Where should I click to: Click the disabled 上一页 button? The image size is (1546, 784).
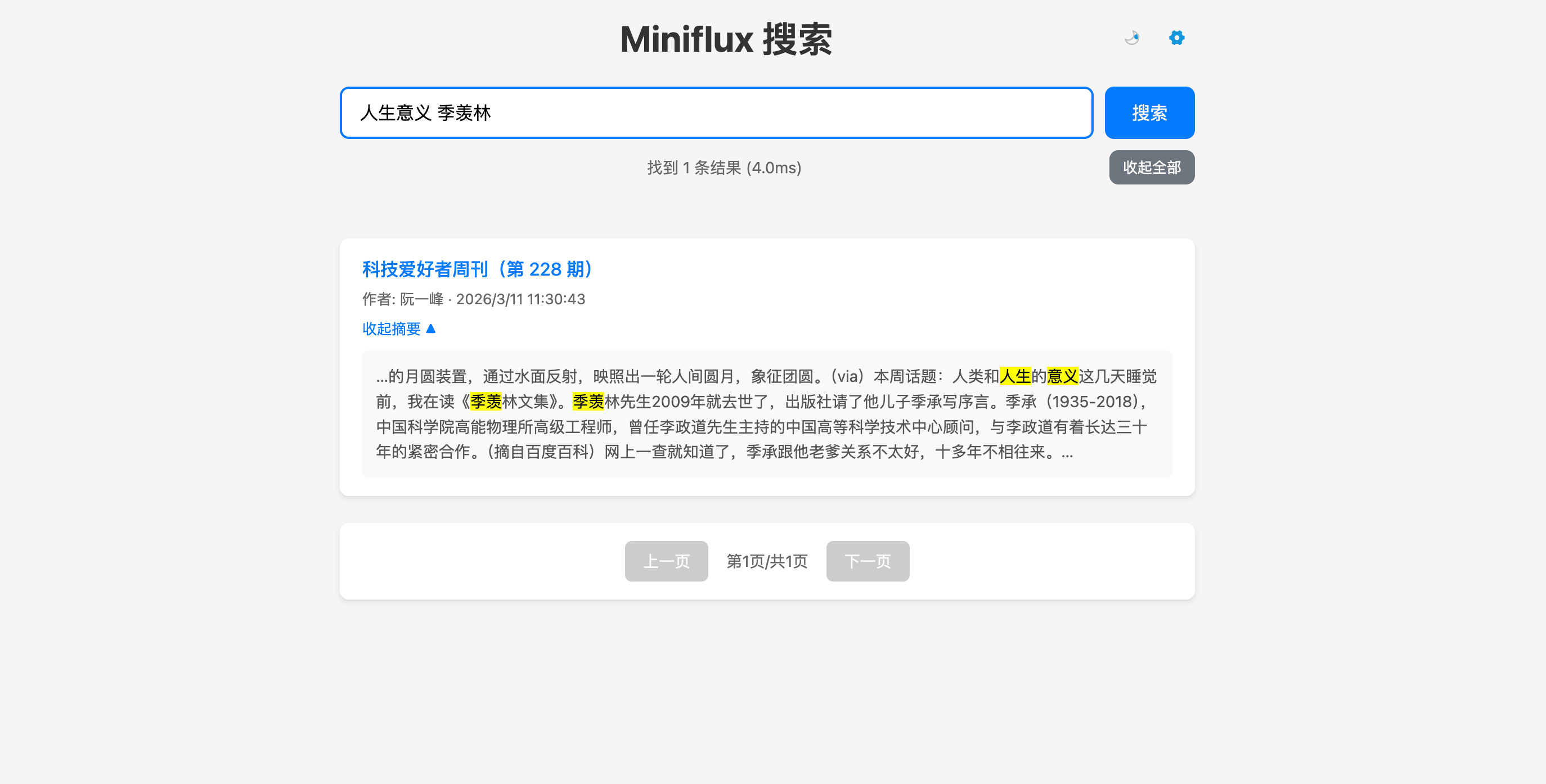click(x=666, y=561)
